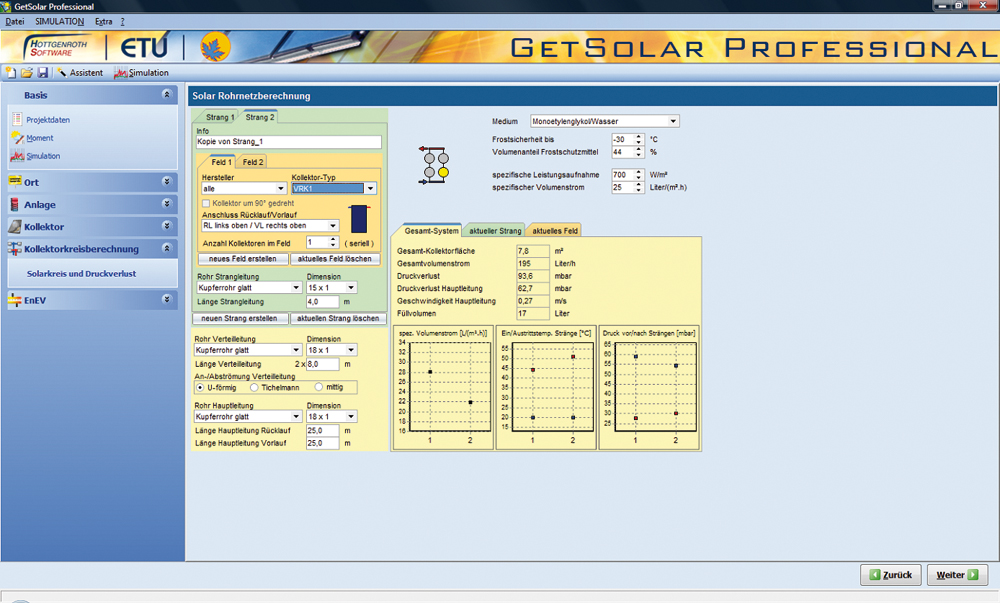Select mittig distribution flow option
Screen dimensions: 1000x603
click(x=318, y=387)
